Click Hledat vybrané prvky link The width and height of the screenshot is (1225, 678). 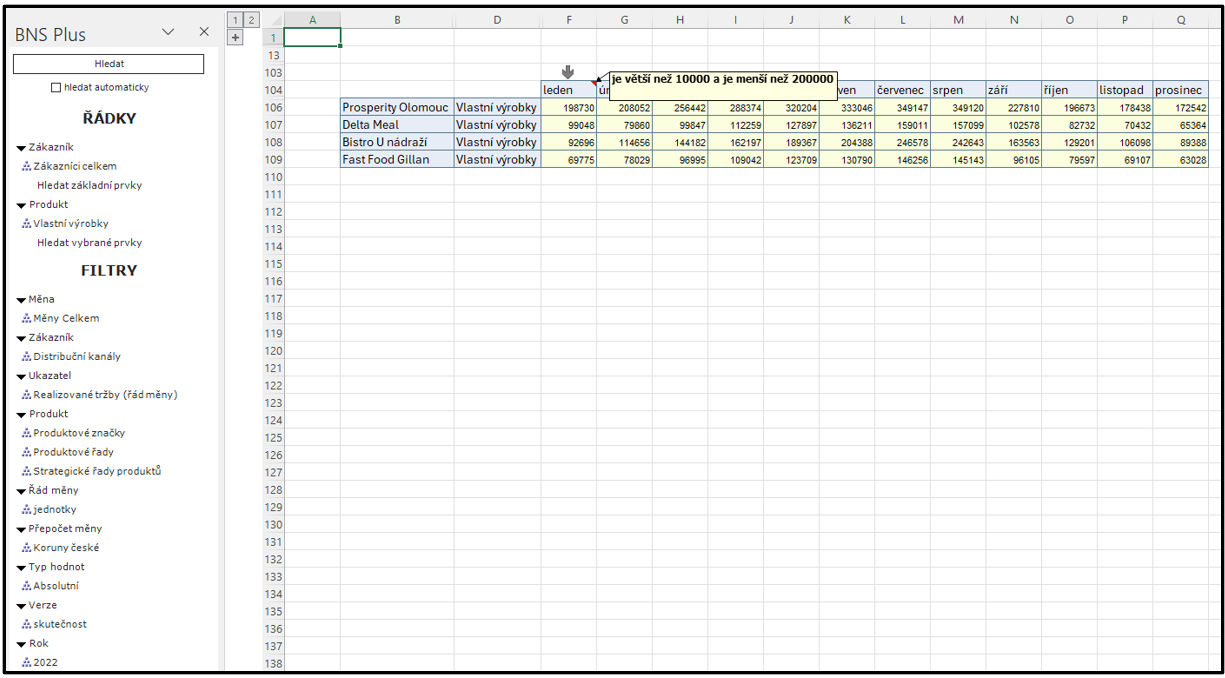coord(89,243)
